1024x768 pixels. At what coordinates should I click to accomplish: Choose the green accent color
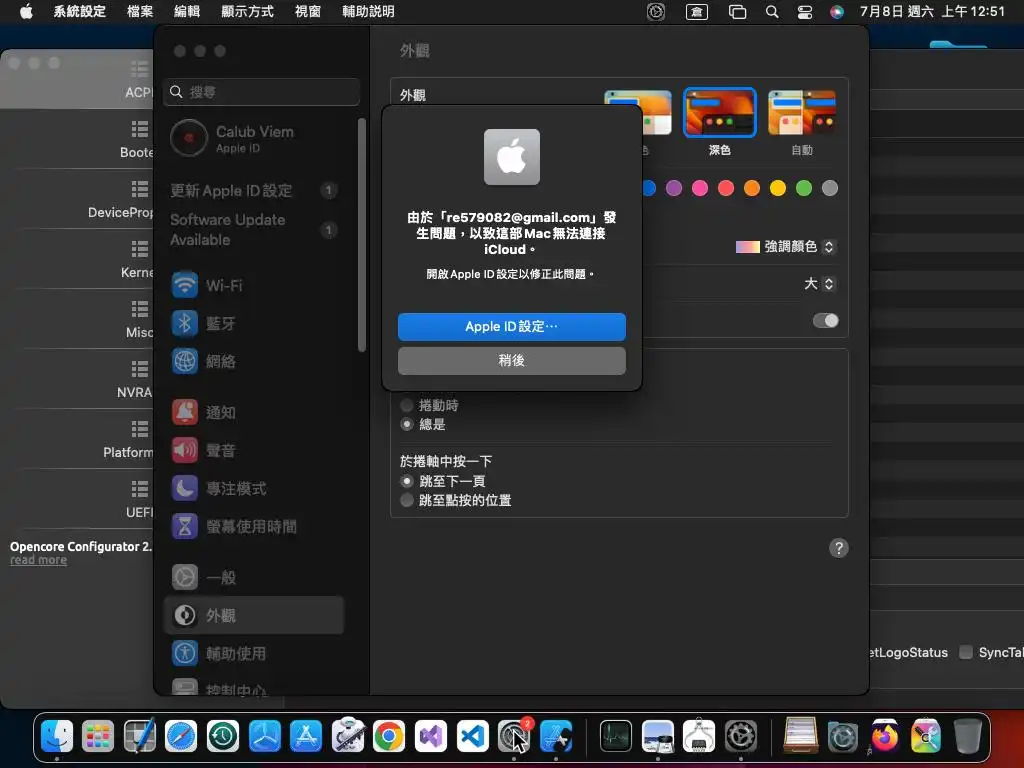pos(804,188)
